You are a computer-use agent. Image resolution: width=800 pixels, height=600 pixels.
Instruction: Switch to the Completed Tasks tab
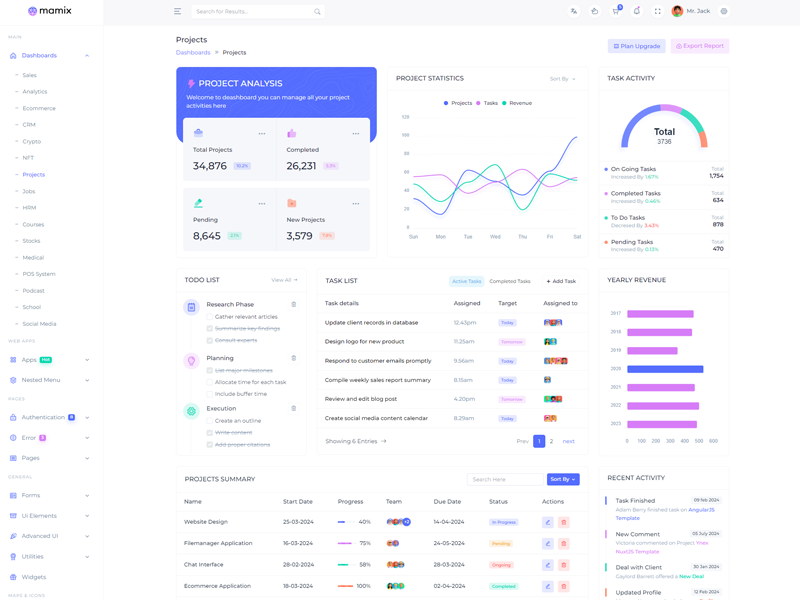[510, 282]
